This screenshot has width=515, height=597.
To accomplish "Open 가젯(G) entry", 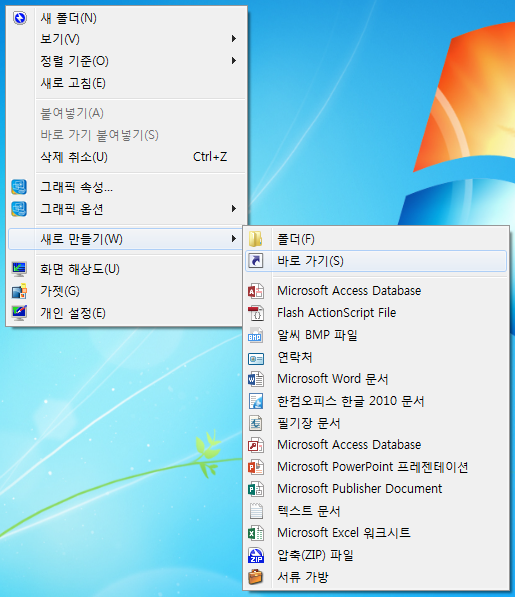I will point(126,291).
